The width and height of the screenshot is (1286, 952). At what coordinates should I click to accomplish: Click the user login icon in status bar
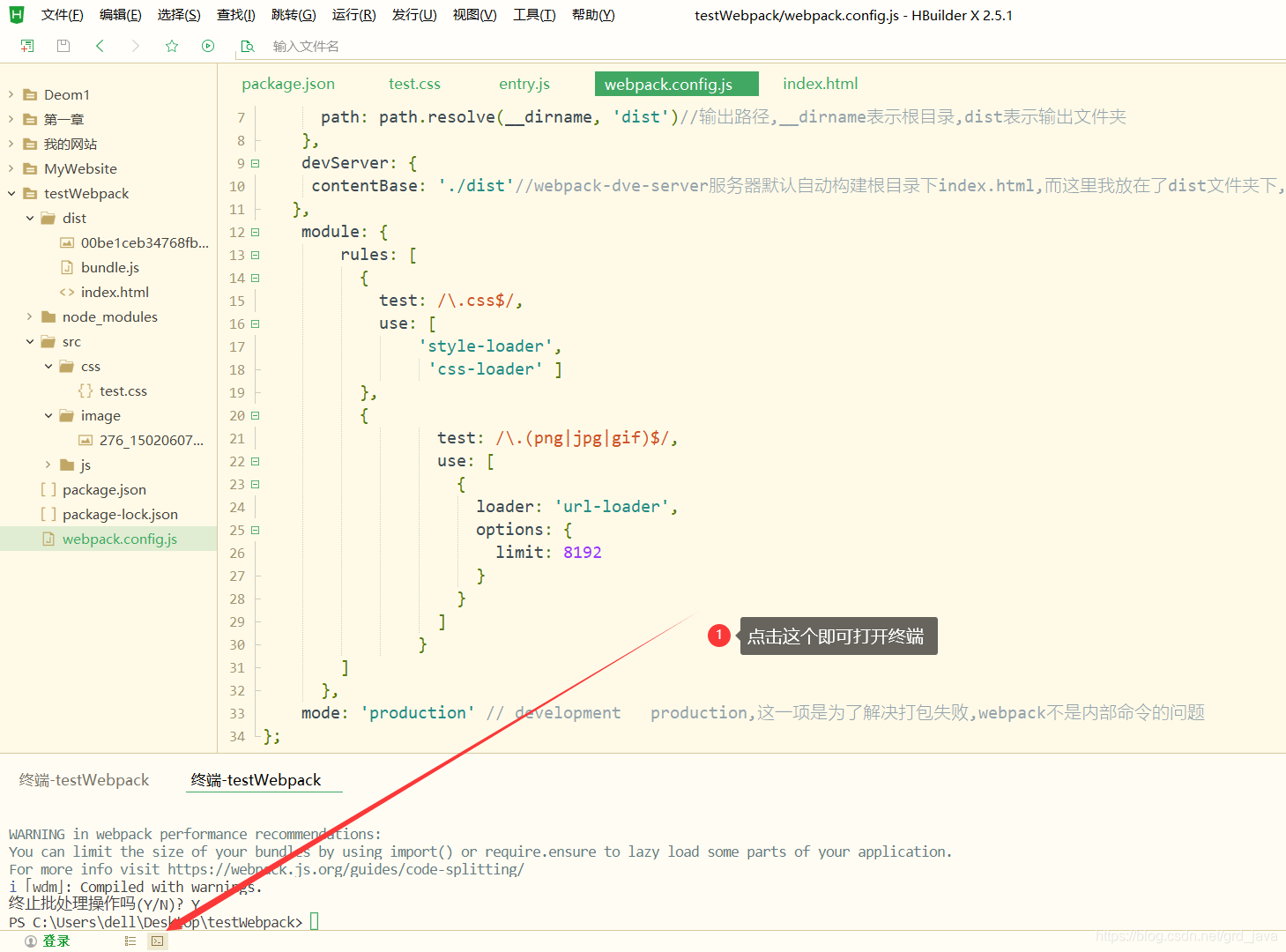[x=31, y=941]
